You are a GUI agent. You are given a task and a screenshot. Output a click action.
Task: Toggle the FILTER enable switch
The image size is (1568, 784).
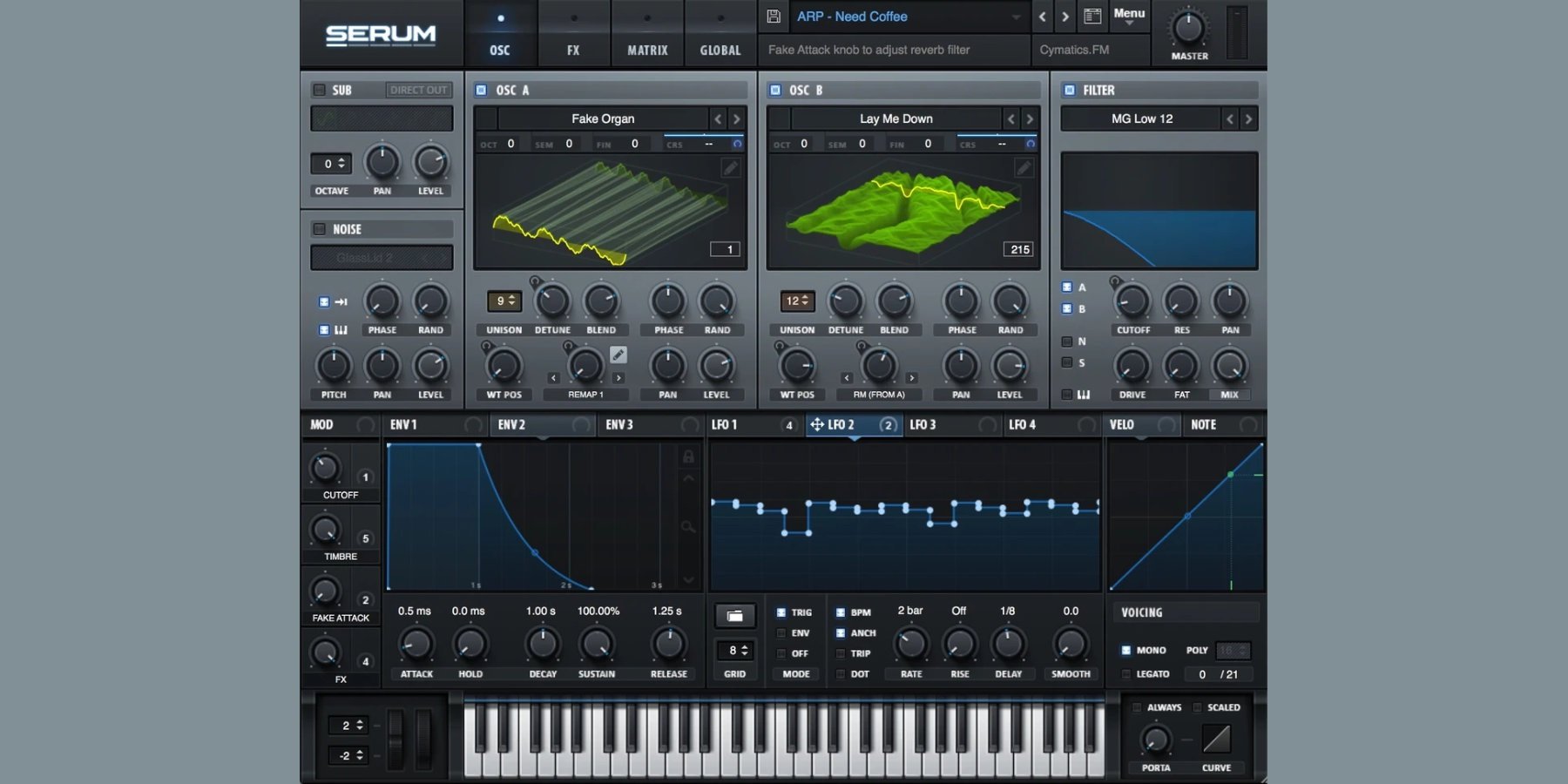point(1070,90)
